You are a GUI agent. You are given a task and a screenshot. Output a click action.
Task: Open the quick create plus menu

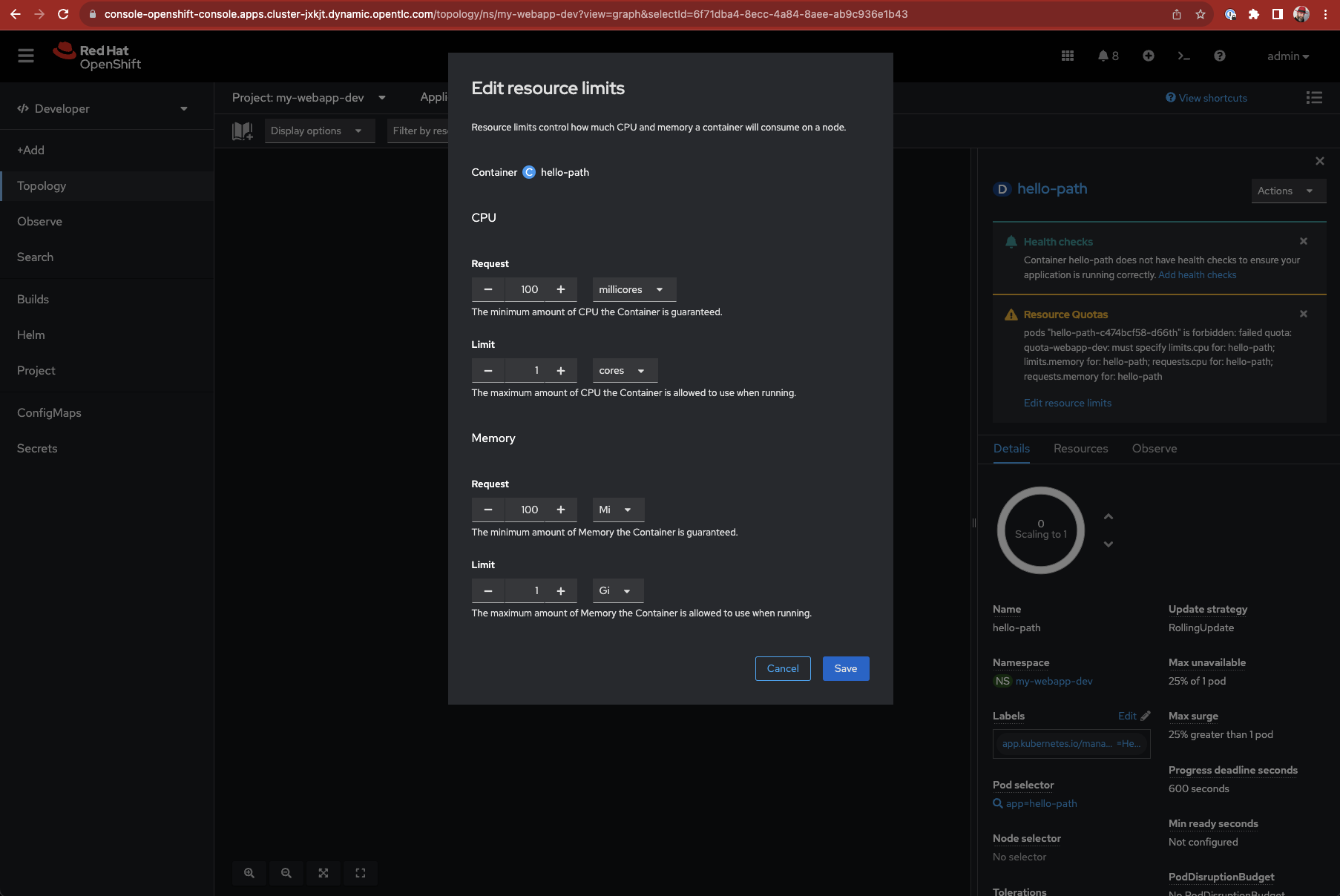pos(1148,56)
